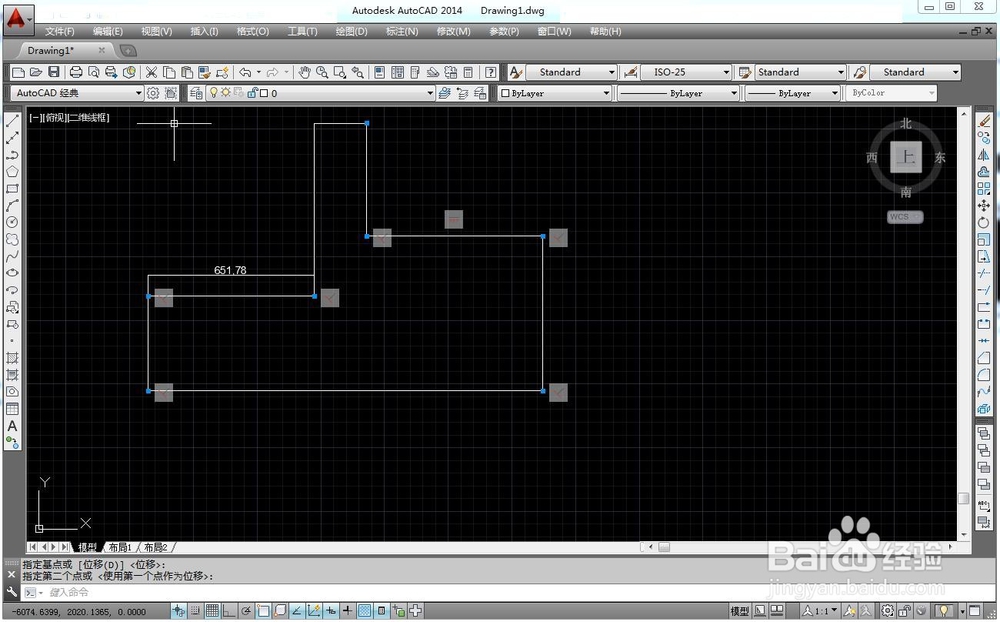The image size is (1000, 622).
Task: Toggle Polar Tracking in the status bar
Action: point(246,611)
